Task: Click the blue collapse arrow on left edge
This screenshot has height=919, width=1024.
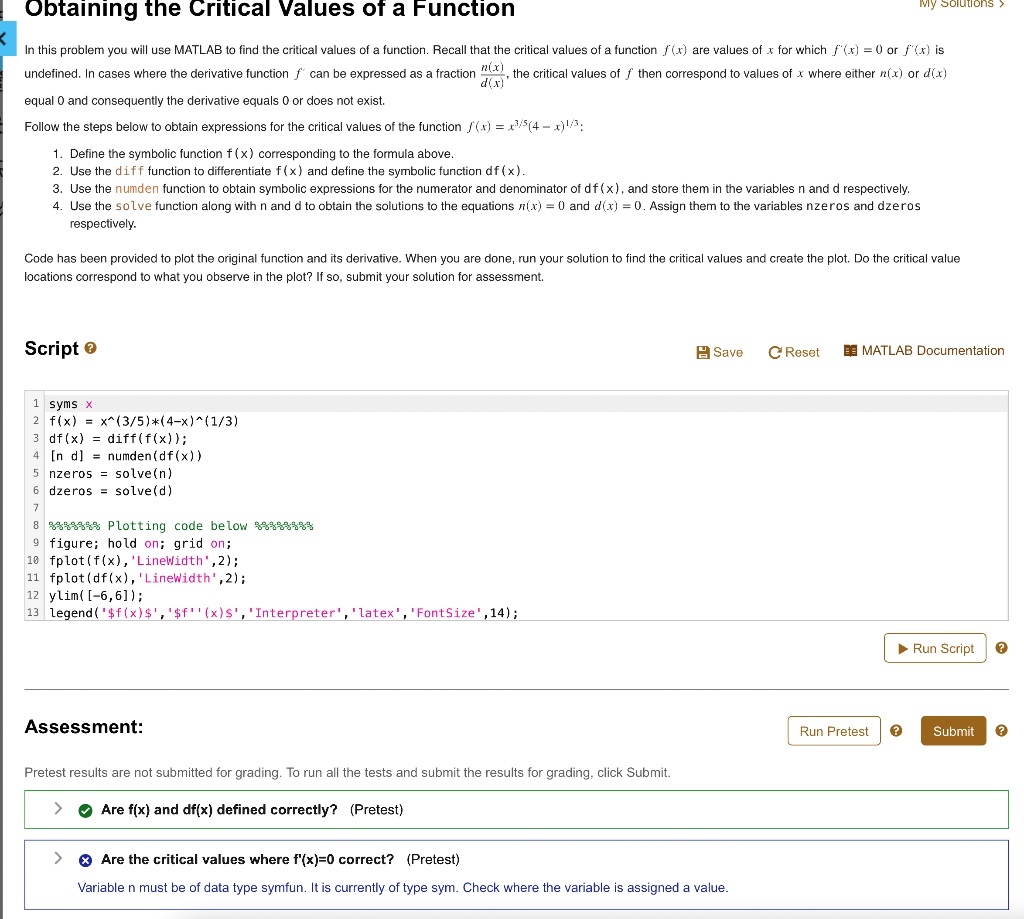Action: [5, 38]
